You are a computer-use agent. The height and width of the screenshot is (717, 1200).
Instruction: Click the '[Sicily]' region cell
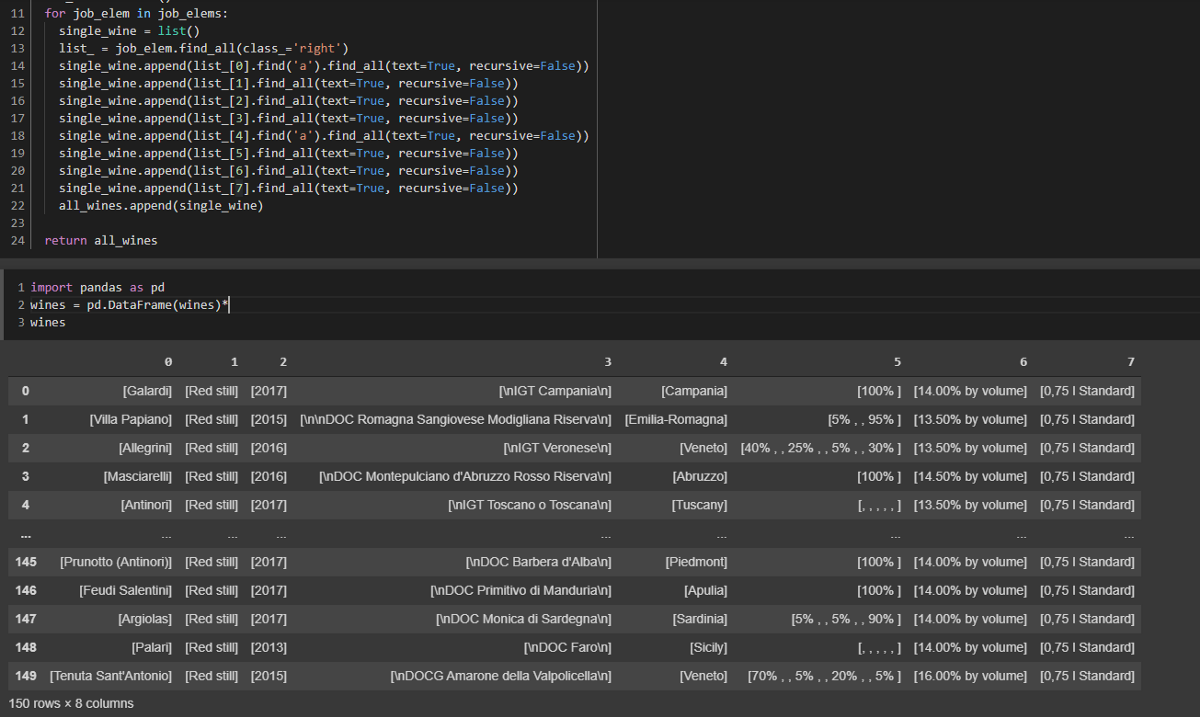coord(709,647)
